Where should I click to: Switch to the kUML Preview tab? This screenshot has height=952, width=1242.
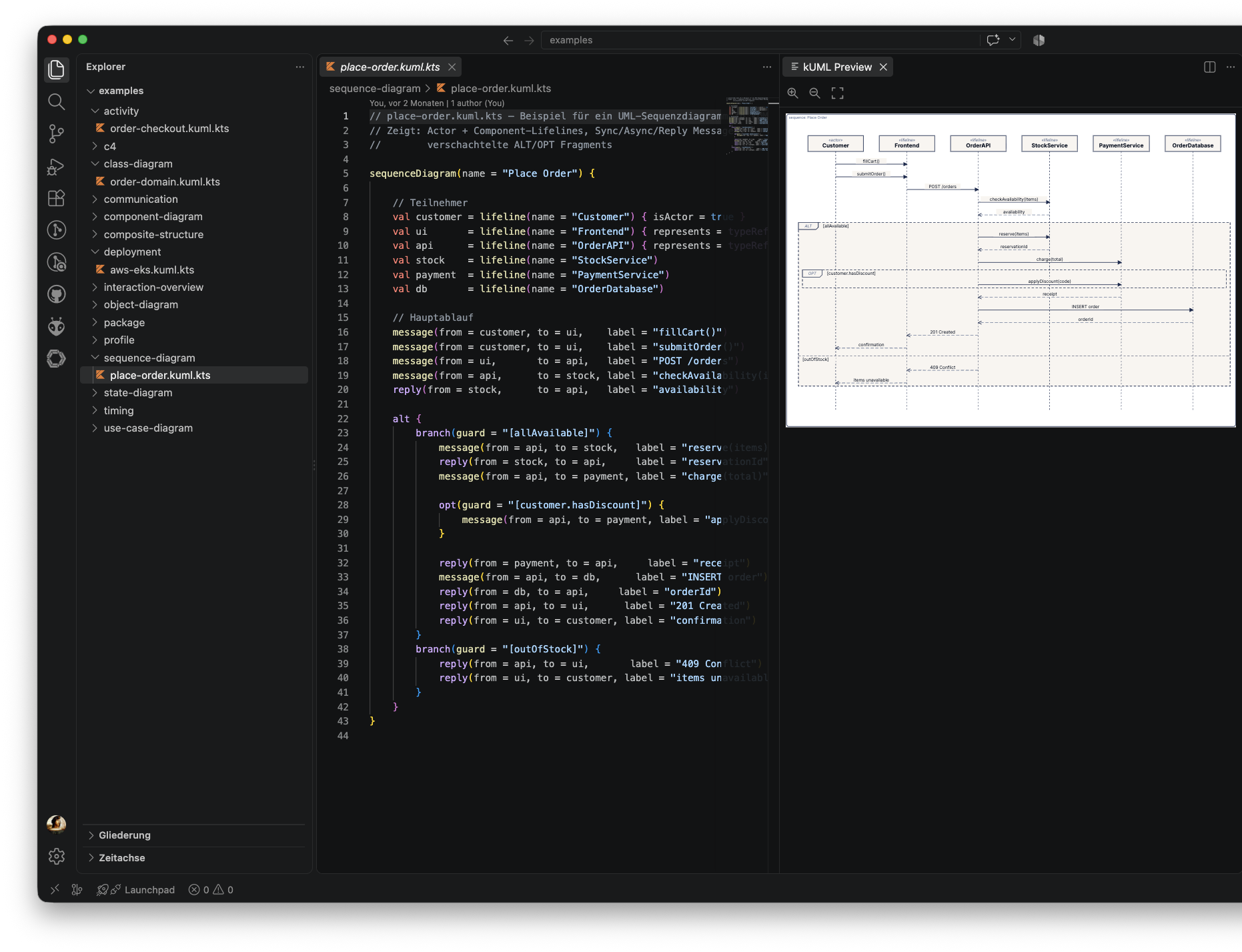[x=837, y=67]
